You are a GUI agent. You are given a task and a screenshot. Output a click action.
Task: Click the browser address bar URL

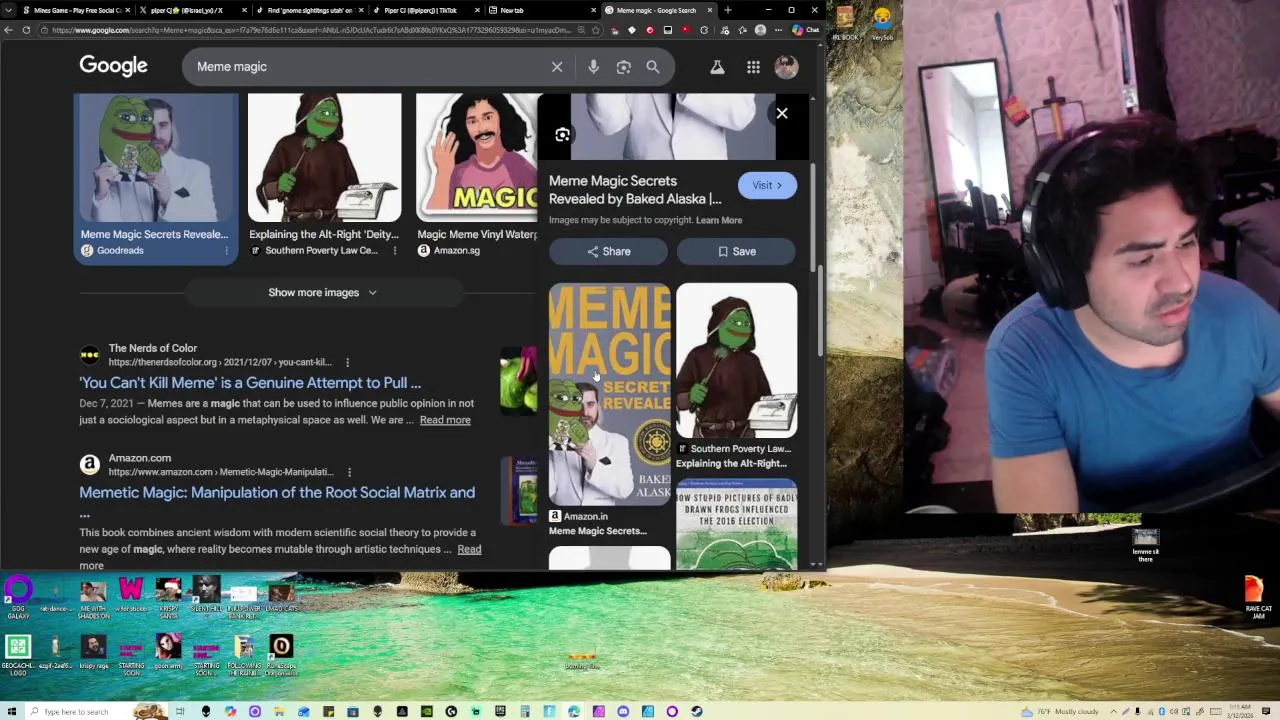pyautogui.click(x=312, y=30)
